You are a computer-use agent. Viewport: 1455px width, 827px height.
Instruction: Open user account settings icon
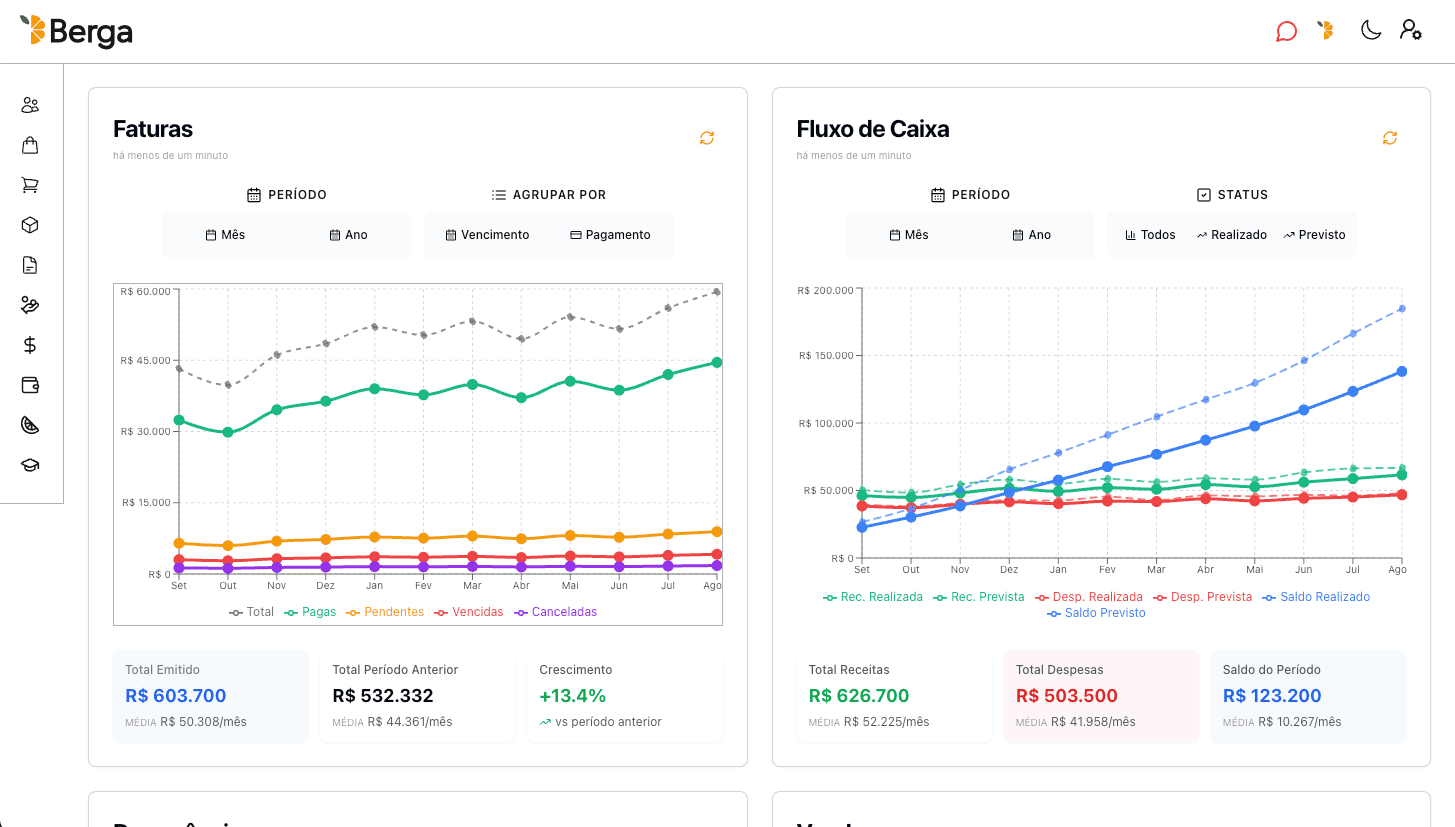point(1412,30)
